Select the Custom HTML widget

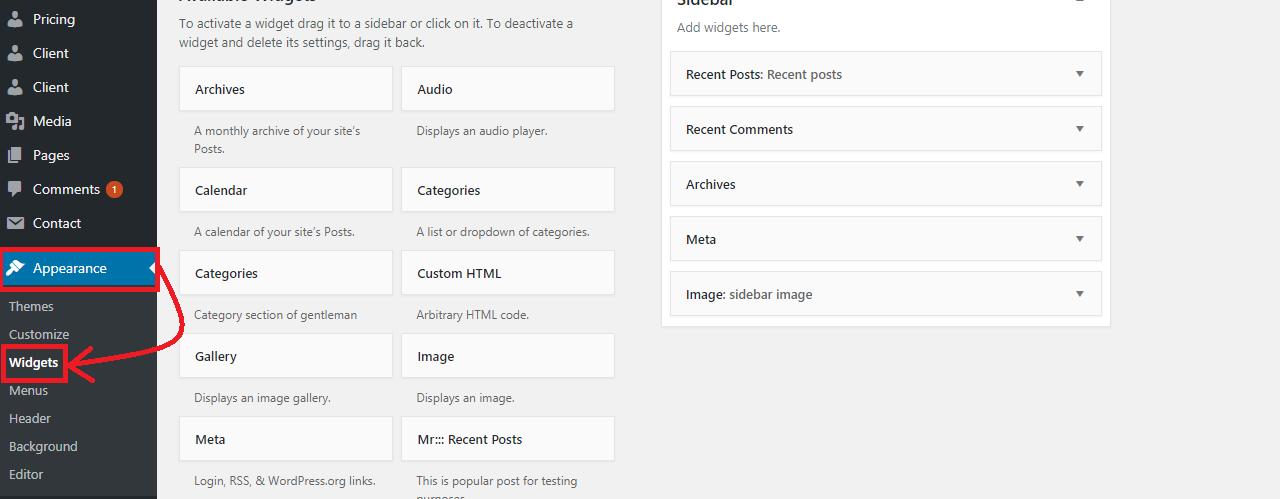tap(508, 273)
